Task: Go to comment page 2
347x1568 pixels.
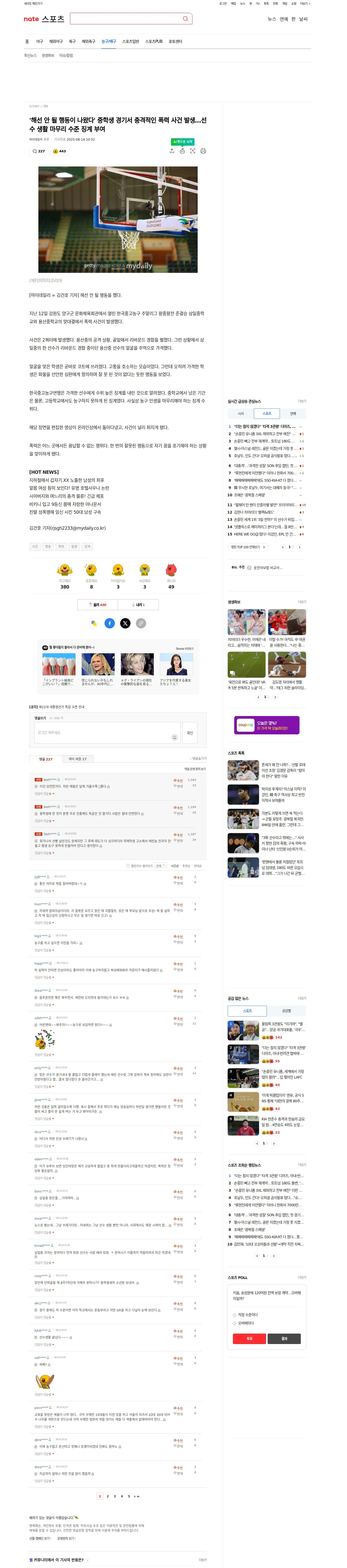Action: click(108, 1496)
